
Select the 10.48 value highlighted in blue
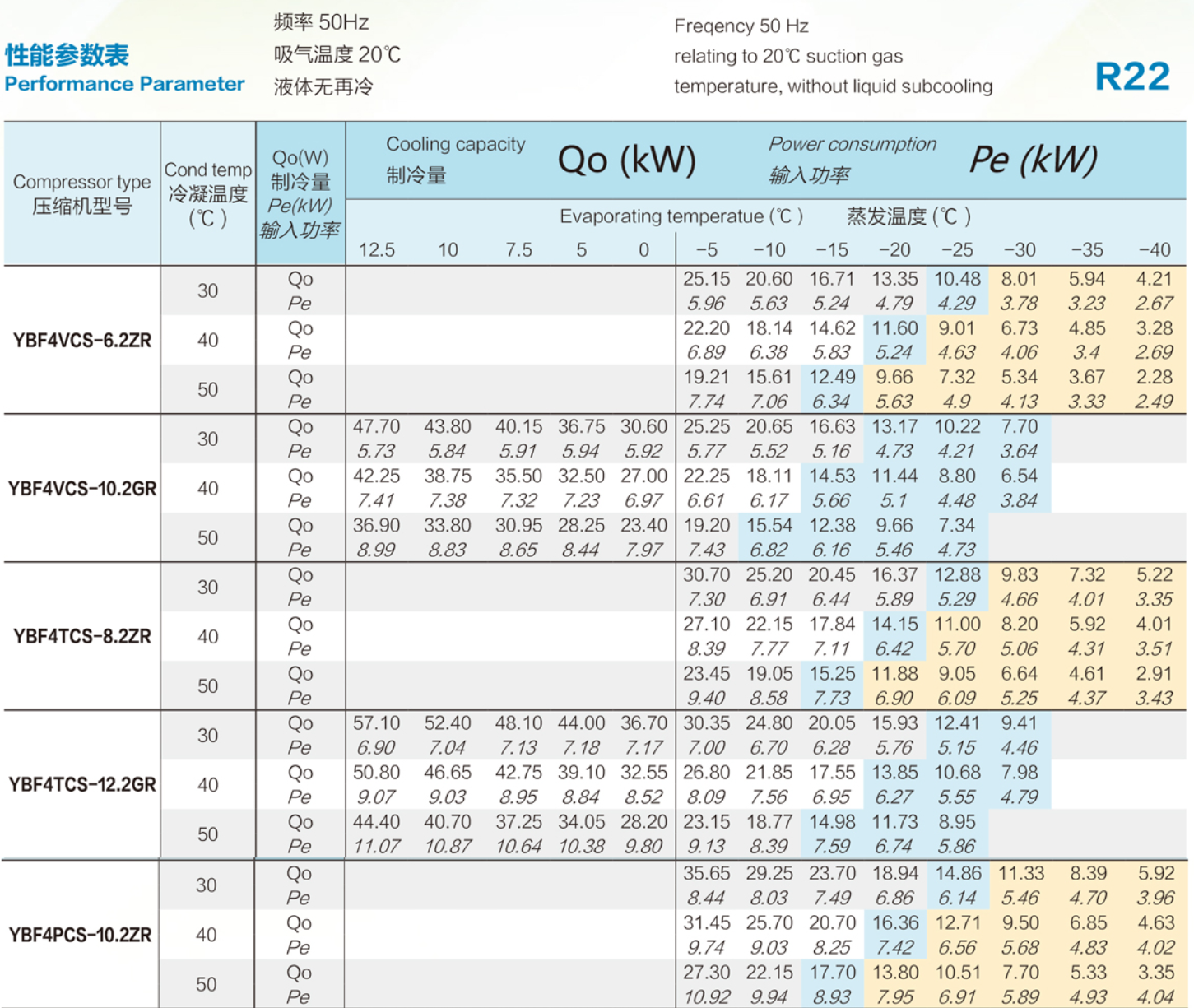click(957, 279)
